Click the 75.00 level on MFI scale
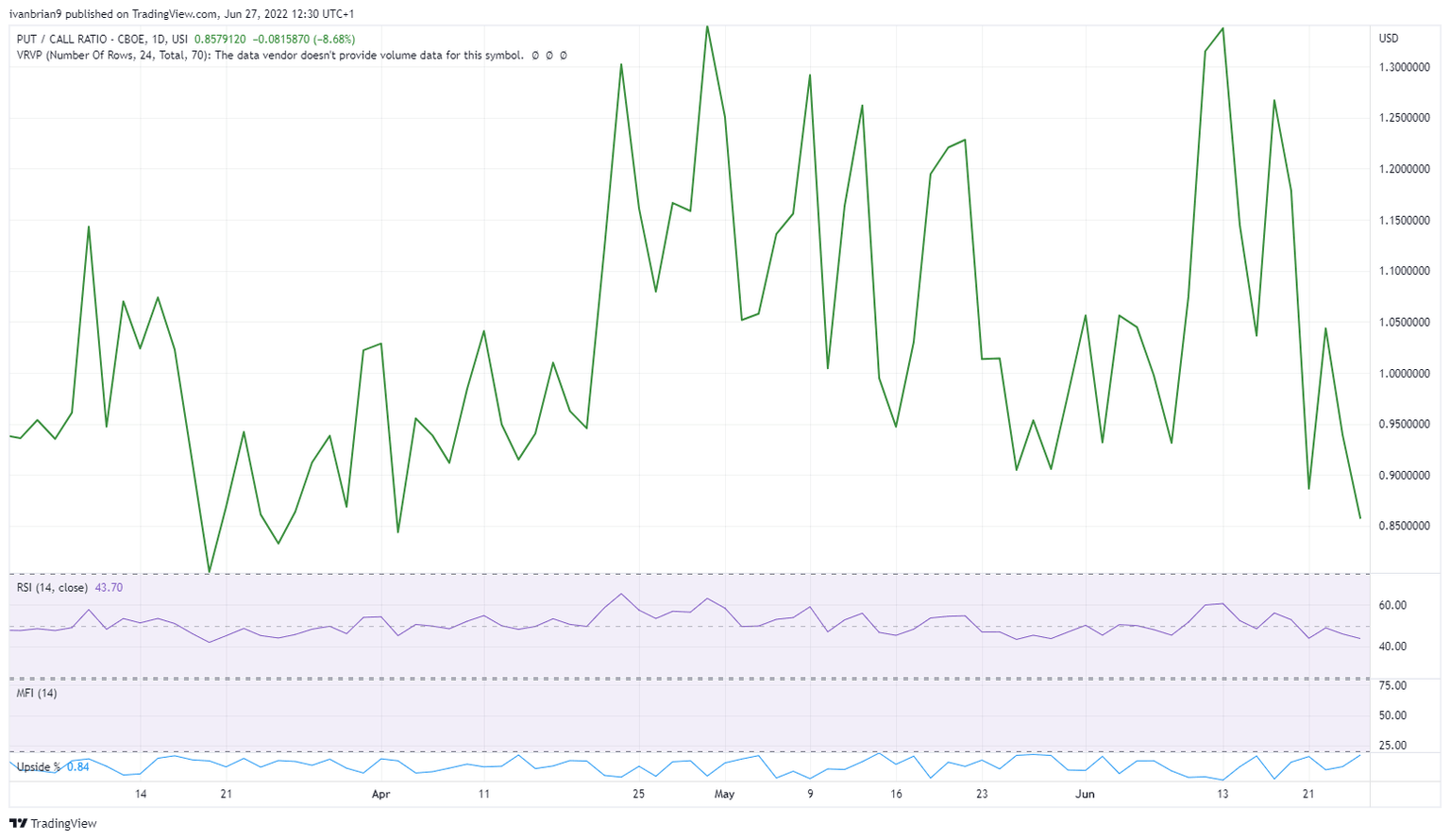Viewport: 1450px width, 840px height. click(x=1392, y=686)
